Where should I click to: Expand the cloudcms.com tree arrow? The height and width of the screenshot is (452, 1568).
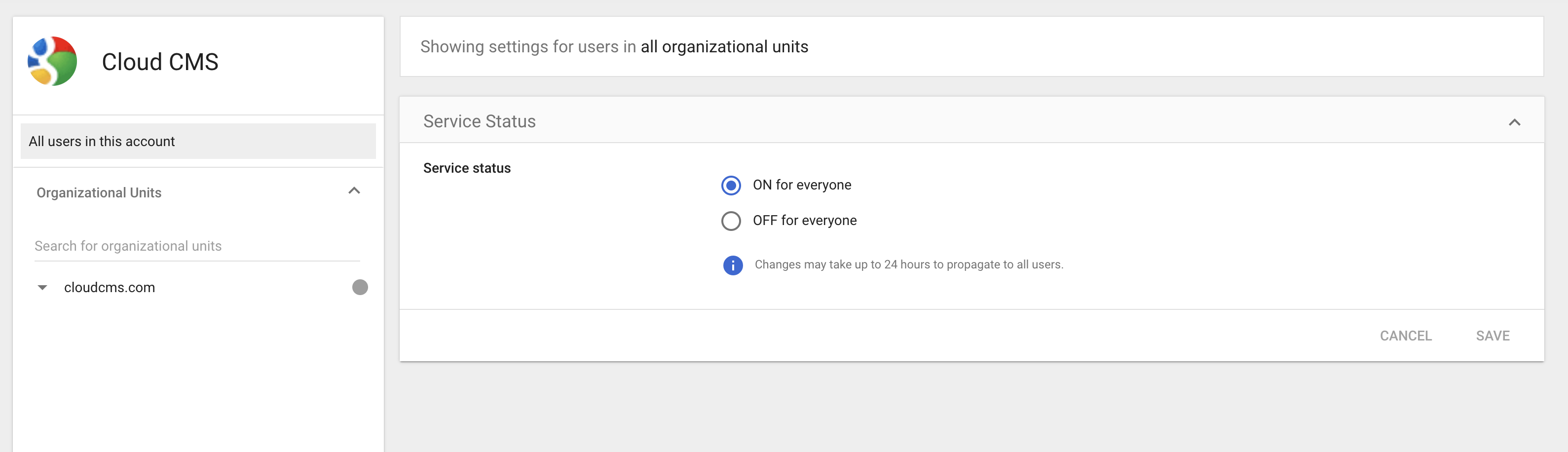point(42,288)
